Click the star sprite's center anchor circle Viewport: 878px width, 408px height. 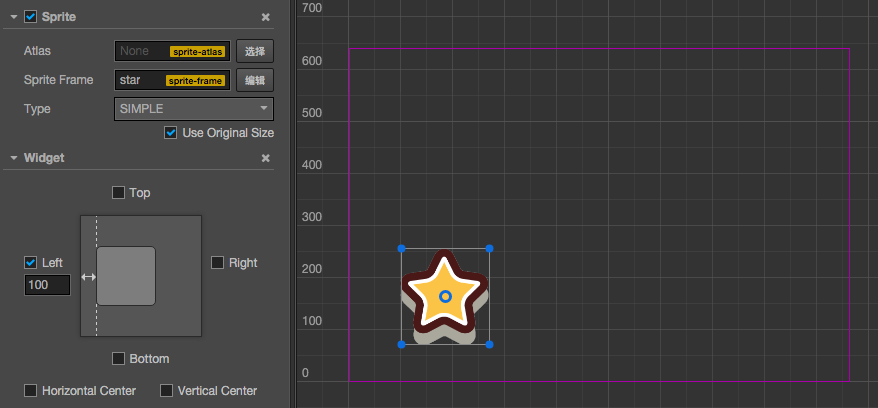446,296
